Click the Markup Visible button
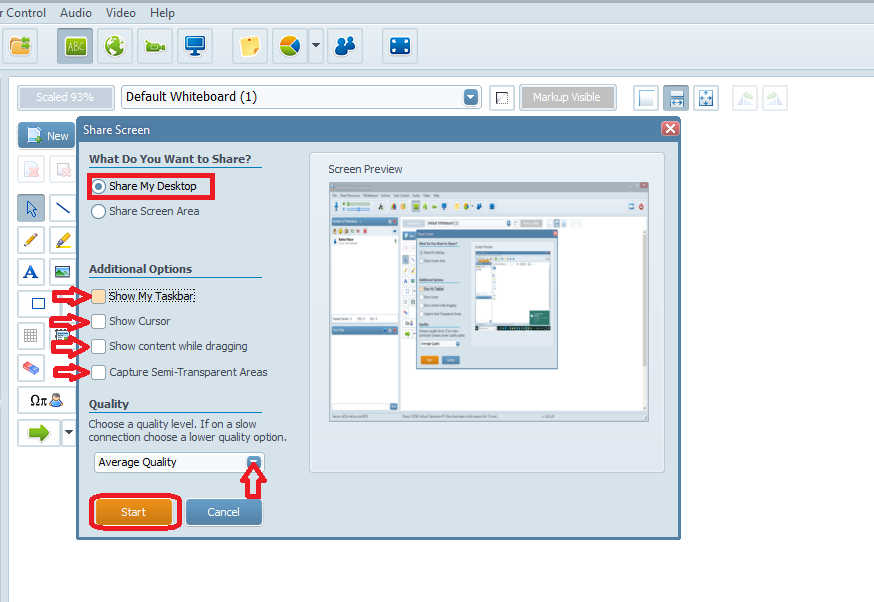This screenshot has width=874, height=602. point(567,97)
